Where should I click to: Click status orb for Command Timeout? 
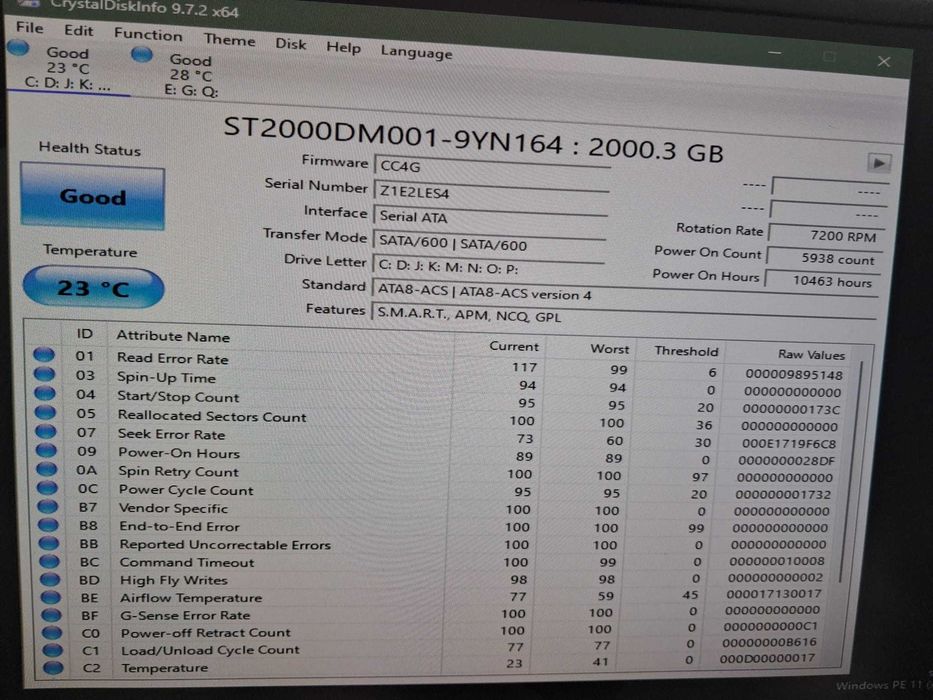point(50,561)
